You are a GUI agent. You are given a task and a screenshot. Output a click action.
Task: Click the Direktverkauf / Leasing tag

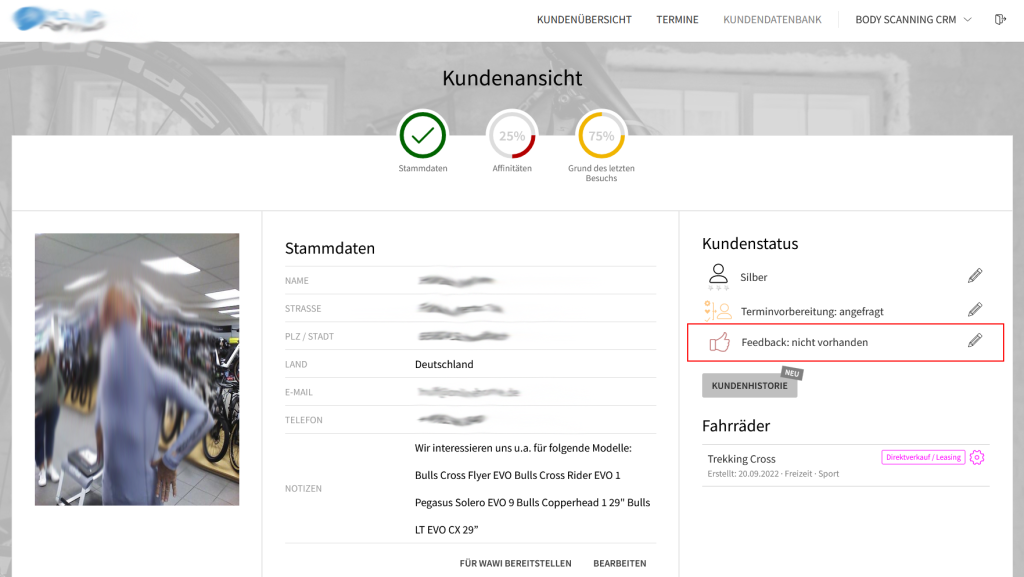(x=922, y=457)
